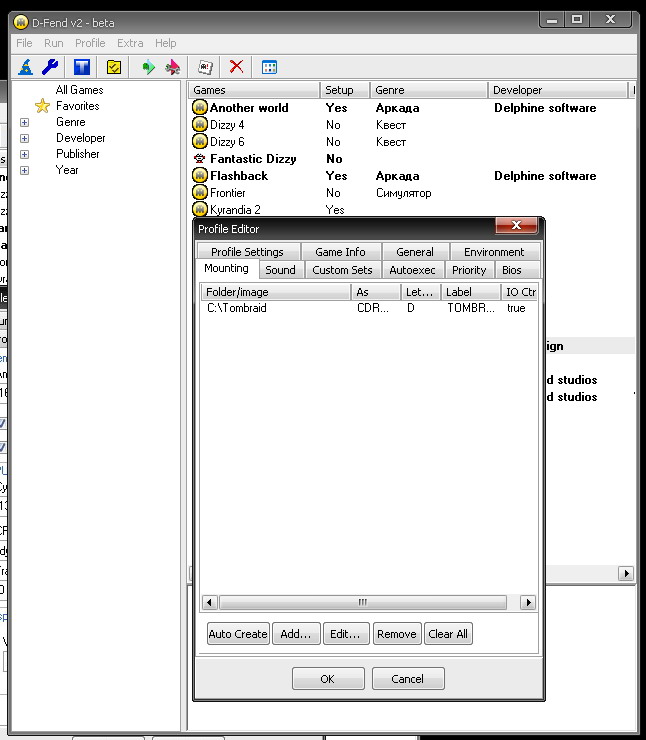The height and width of the screenshot is (740, 646).
Task: Click the blue grid view icon
Action: 269,67
